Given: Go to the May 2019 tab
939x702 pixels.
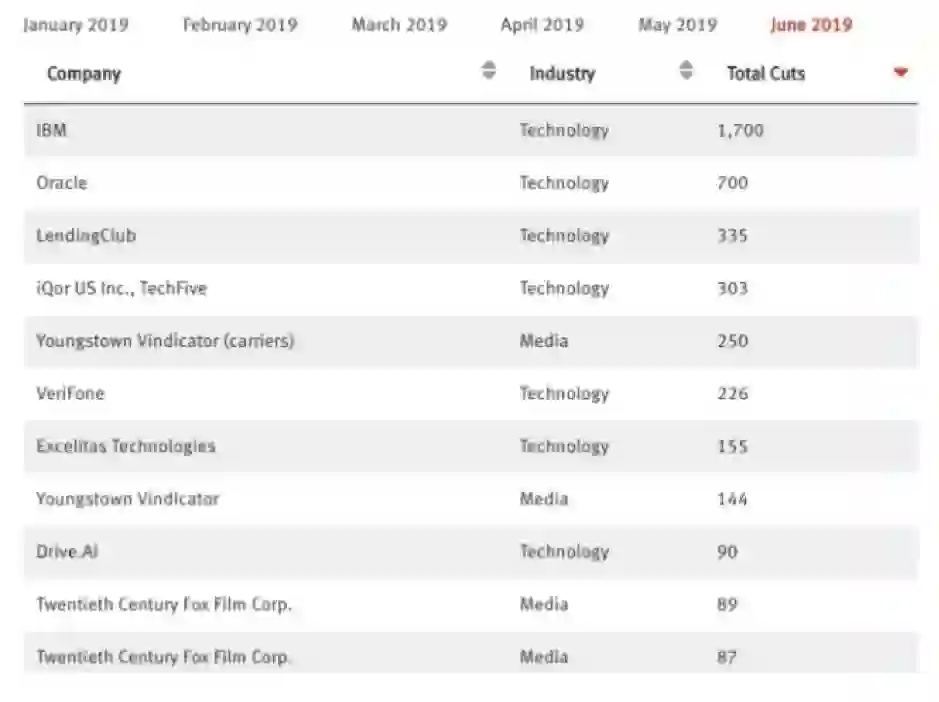Looking at the screenshot, I should [x=677, y=25].
